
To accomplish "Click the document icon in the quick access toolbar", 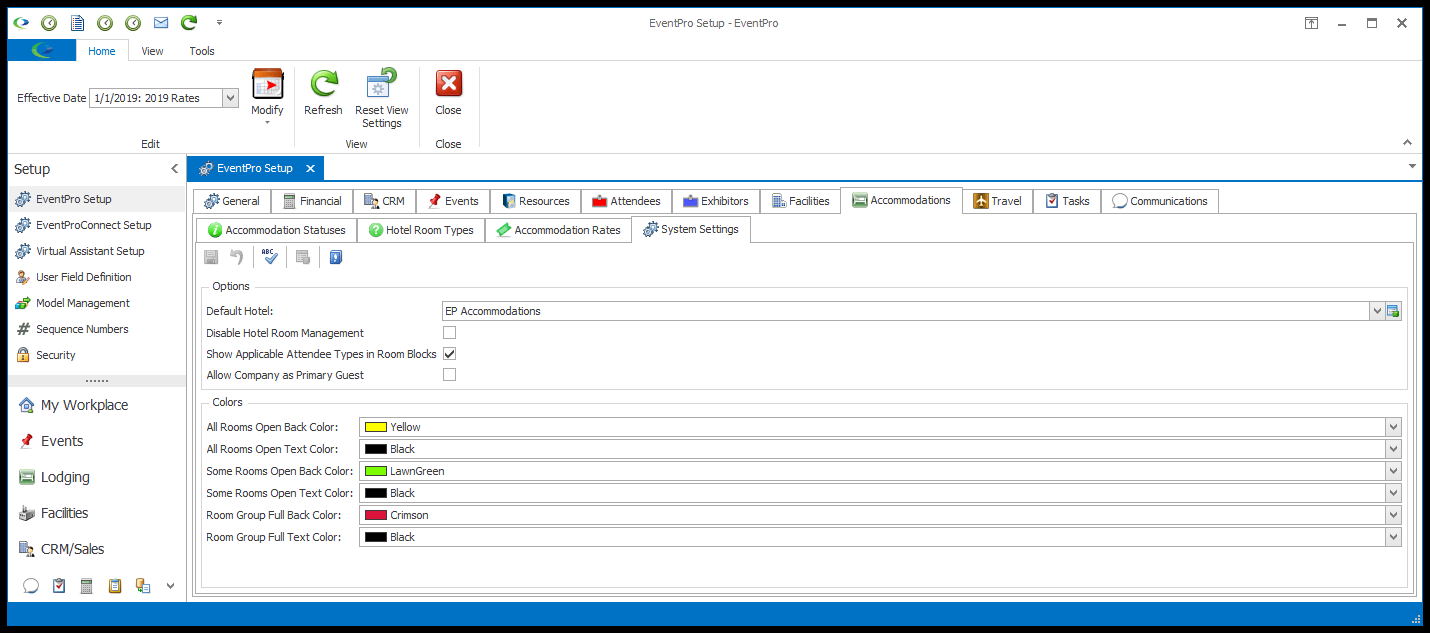I will [77, 22].
